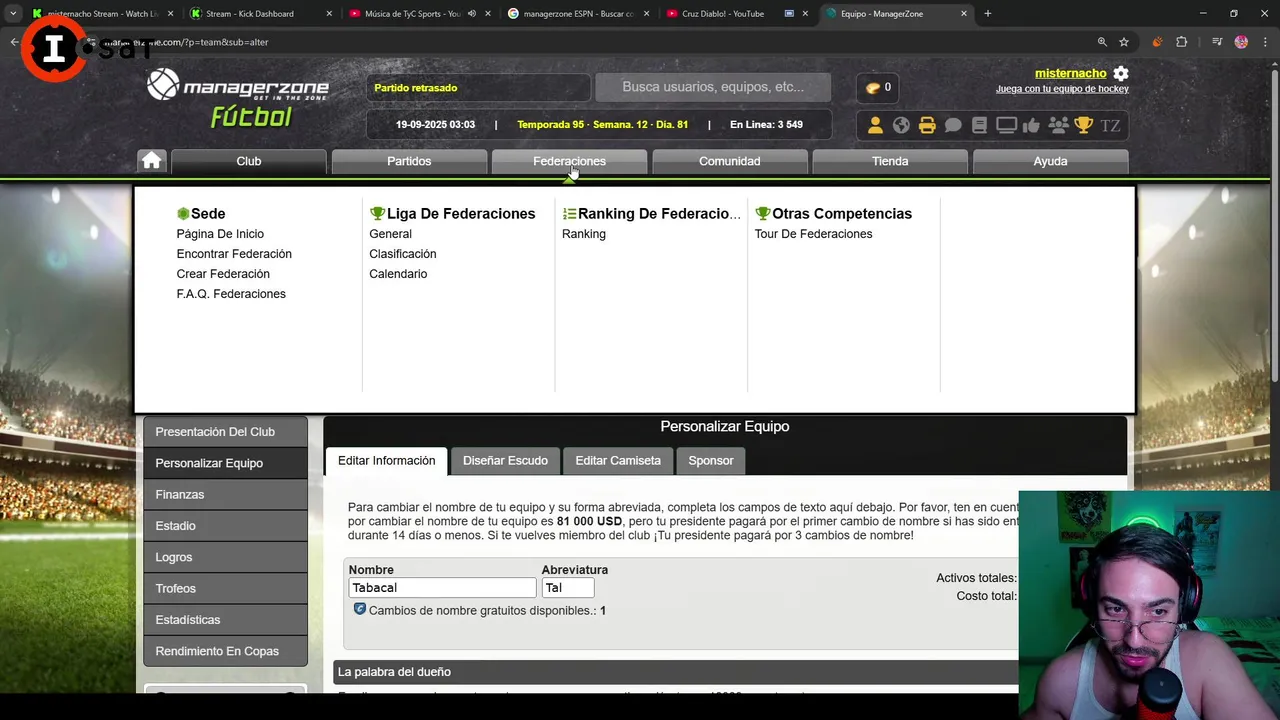Click the thumbs up icon
Screen dimensions: 1280x720
(x=1031, y=125)
